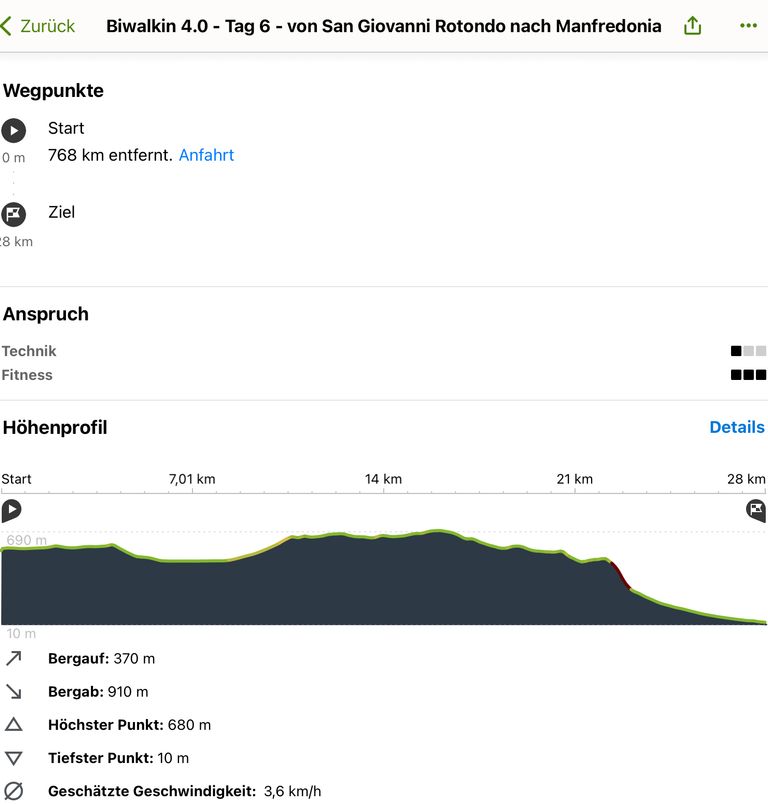Tap the Tiefster Punkt inverted triangle icon
The height and width of the screenshot is (805, 768).
[x=14, y=758]
